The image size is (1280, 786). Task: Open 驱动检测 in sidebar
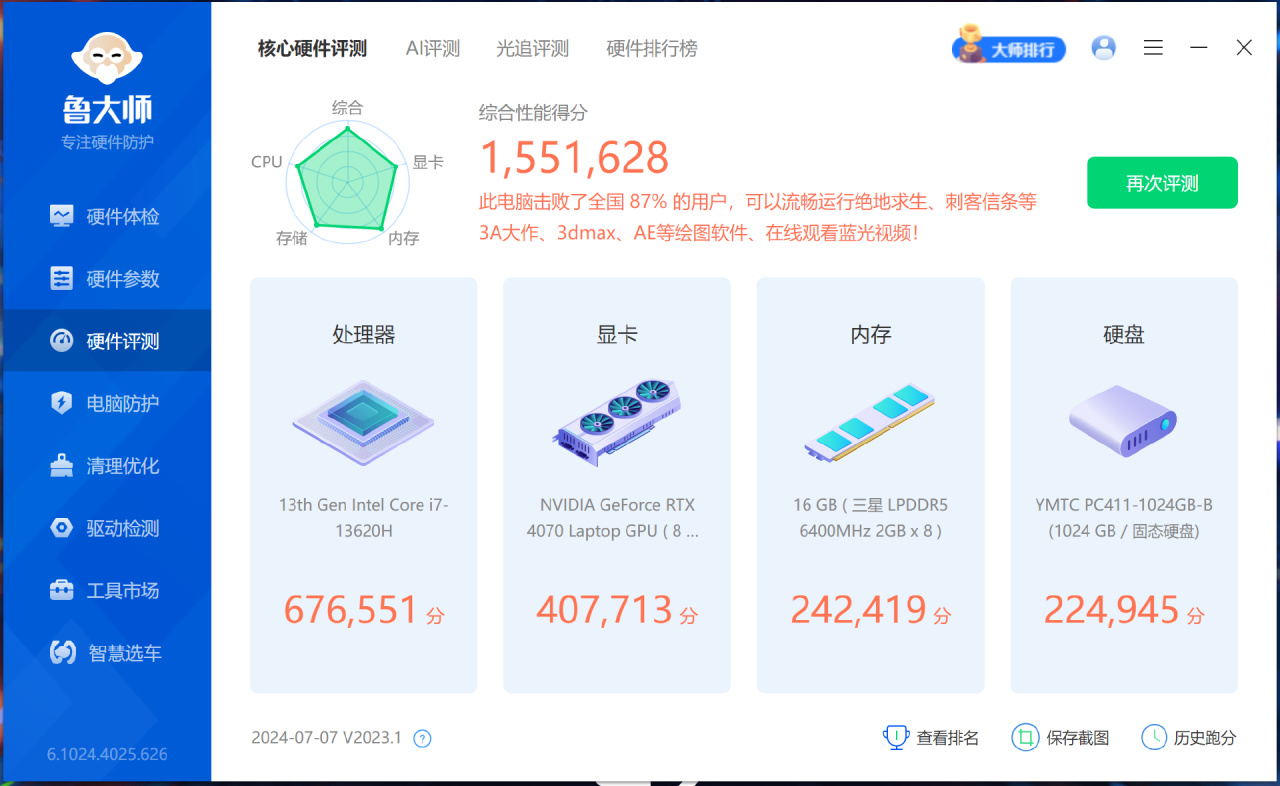click(x=106, y=528)
